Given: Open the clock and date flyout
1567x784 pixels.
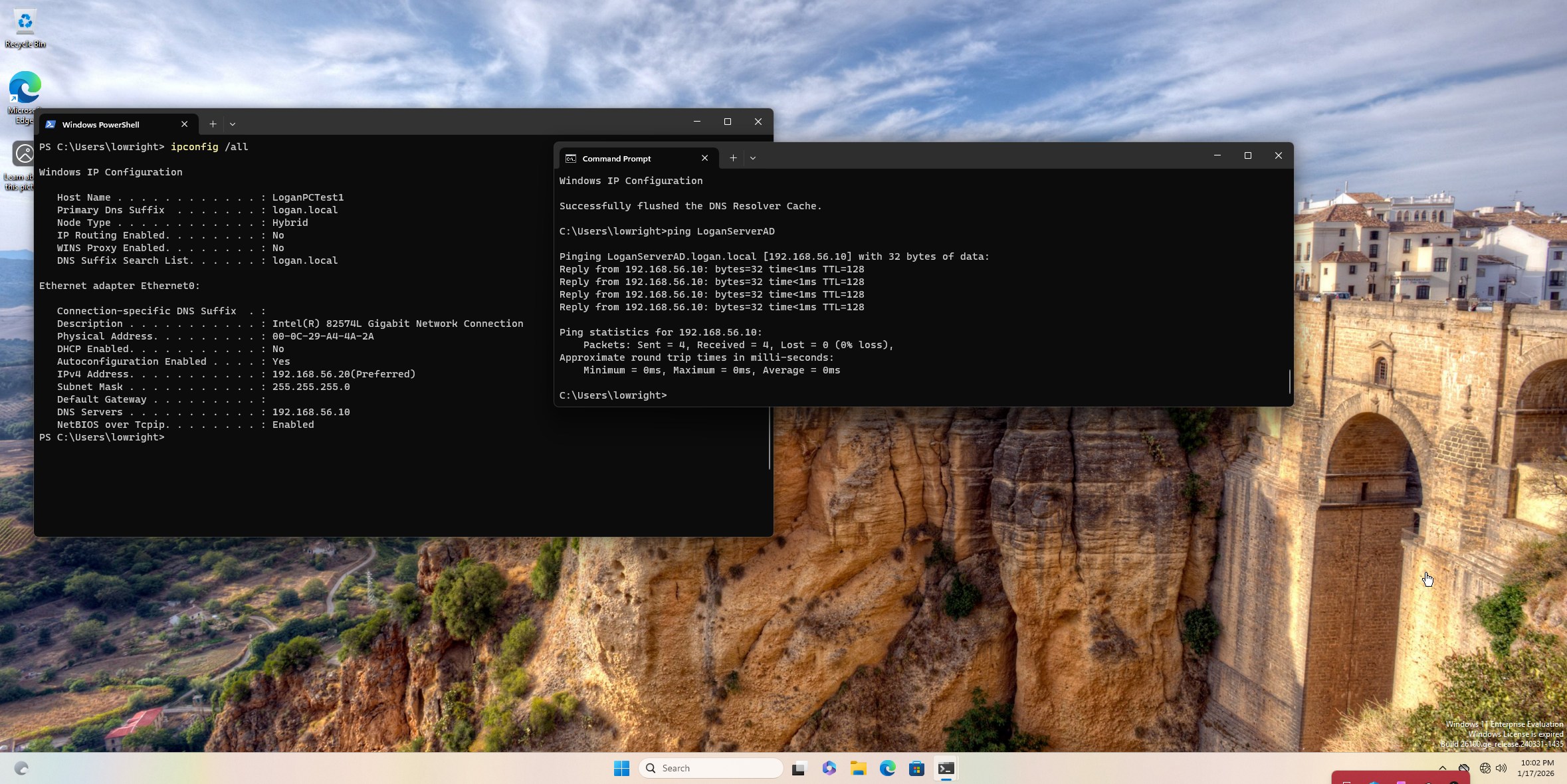Looking at the screenshot, I should [1536, 768].
